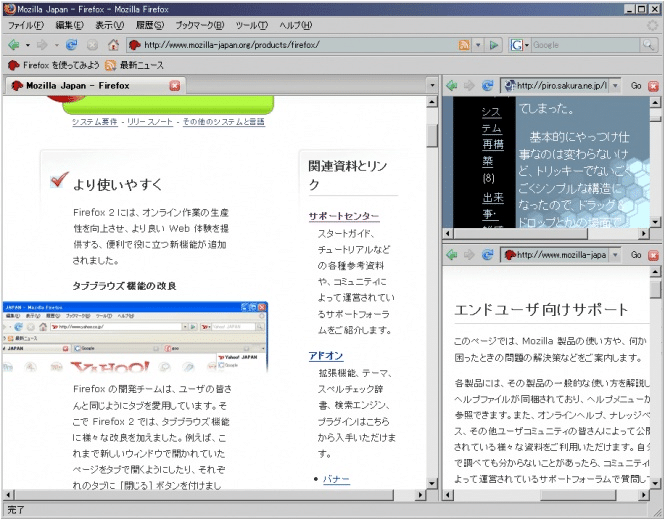Reload the page using the main toolbar
This screenshot has height=520, width=665.
[x=71, y=45]
